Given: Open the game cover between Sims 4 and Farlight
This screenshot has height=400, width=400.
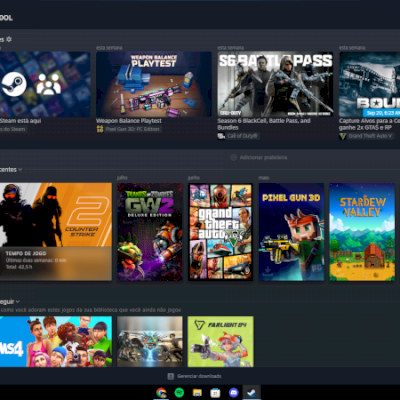Looking at the screenshot, I should tap(150, 342).
